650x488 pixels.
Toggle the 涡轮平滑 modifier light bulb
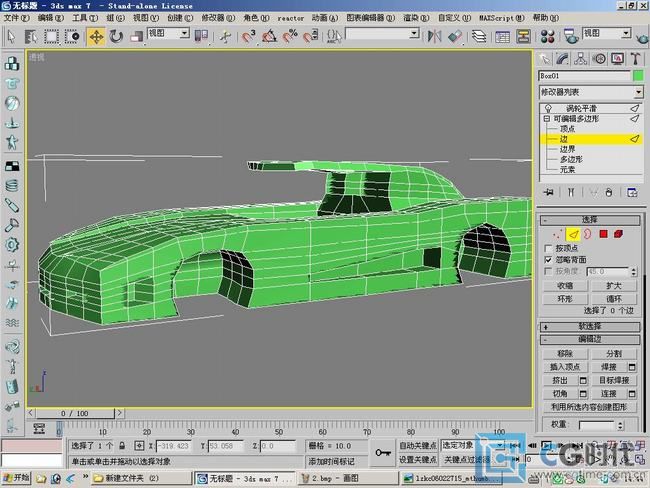[548, 108]
